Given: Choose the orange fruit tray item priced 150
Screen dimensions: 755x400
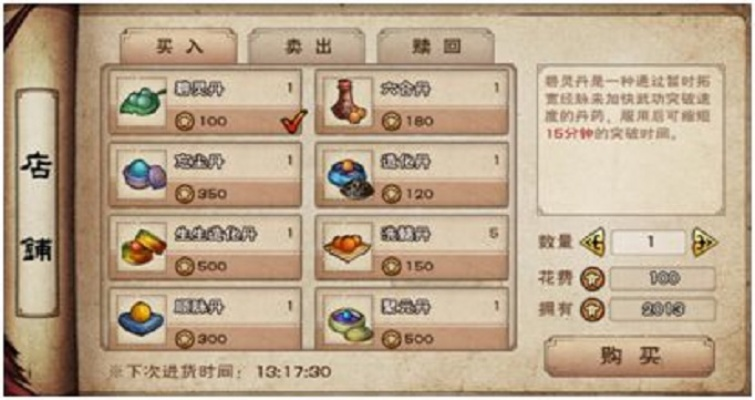Looking at the screenshot, I should [348, 247].
